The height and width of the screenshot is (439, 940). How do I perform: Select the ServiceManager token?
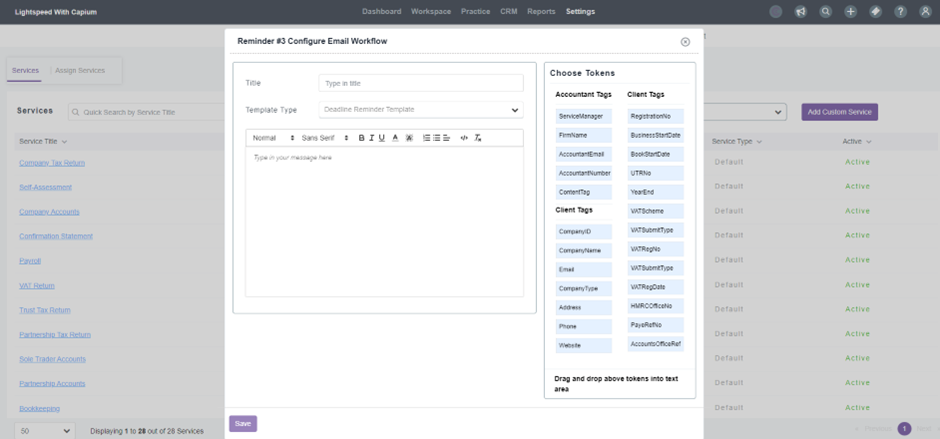point(583,116)
